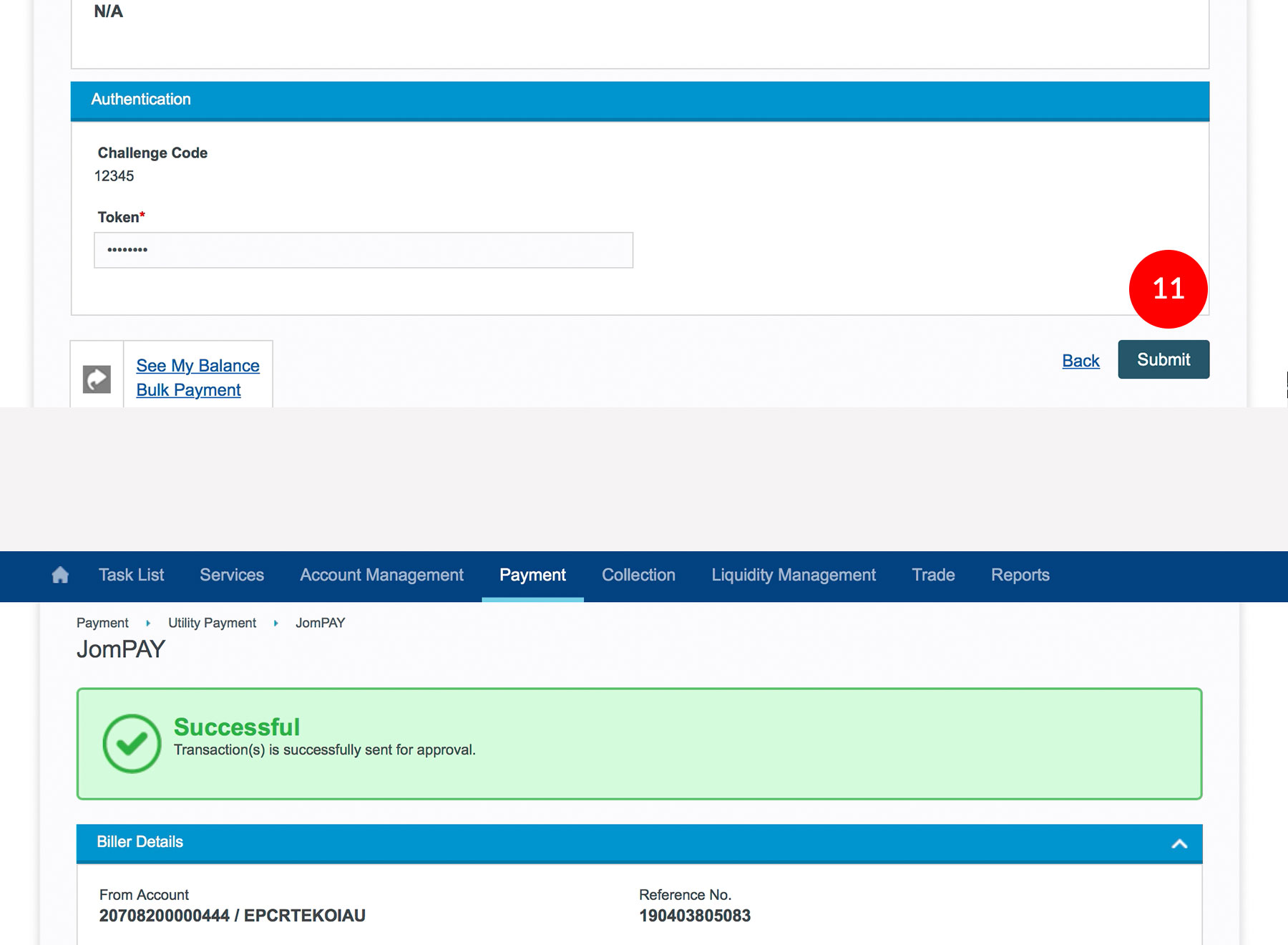Select the Payment tab
This screenshot has height=945, width=1288.
(532, 575)
